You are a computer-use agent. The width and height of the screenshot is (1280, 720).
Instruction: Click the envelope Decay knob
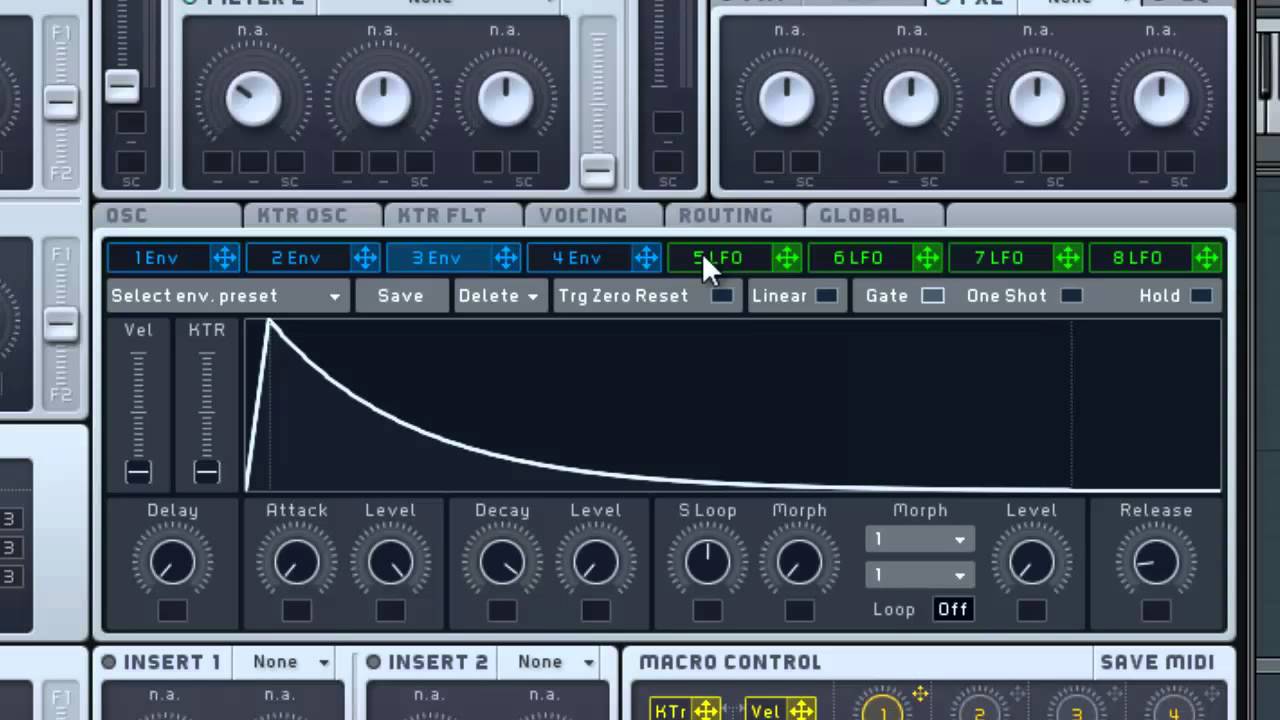click(x=502, y=563)
